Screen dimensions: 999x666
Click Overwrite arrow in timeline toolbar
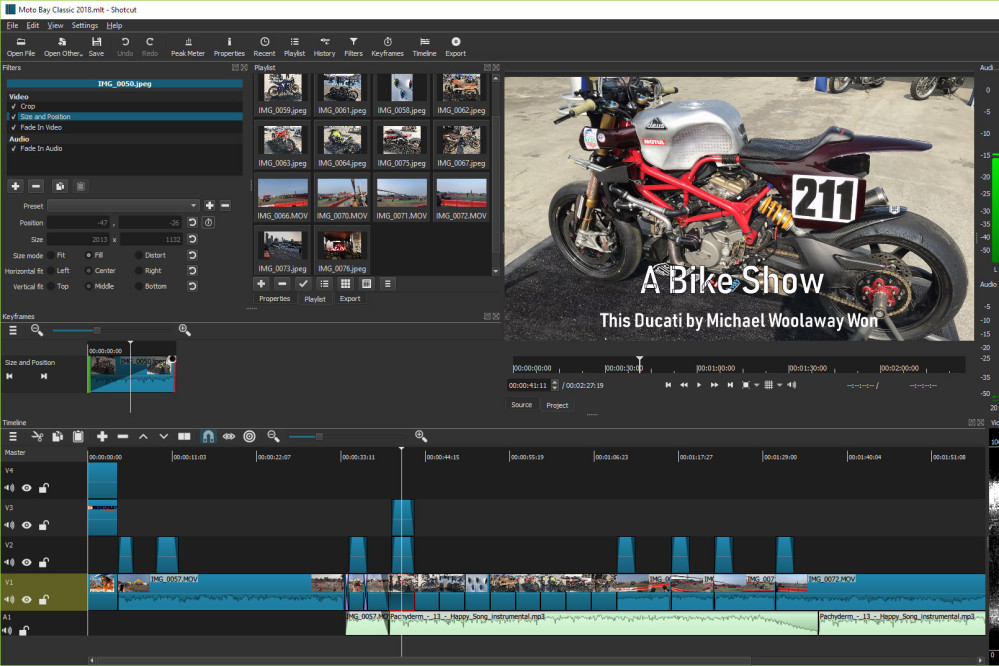click(164, 436)
